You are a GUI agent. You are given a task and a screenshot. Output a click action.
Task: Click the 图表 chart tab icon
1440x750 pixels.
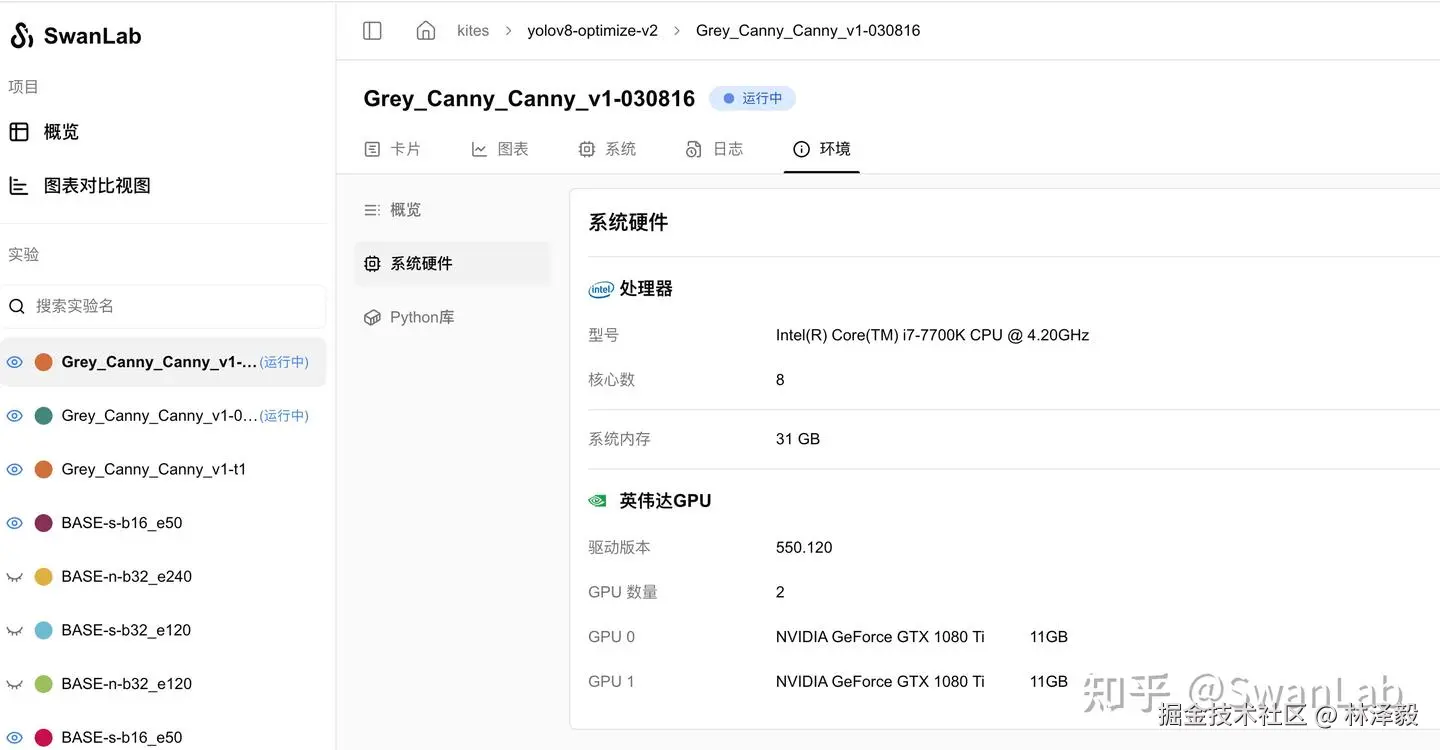tap(479, 149)
